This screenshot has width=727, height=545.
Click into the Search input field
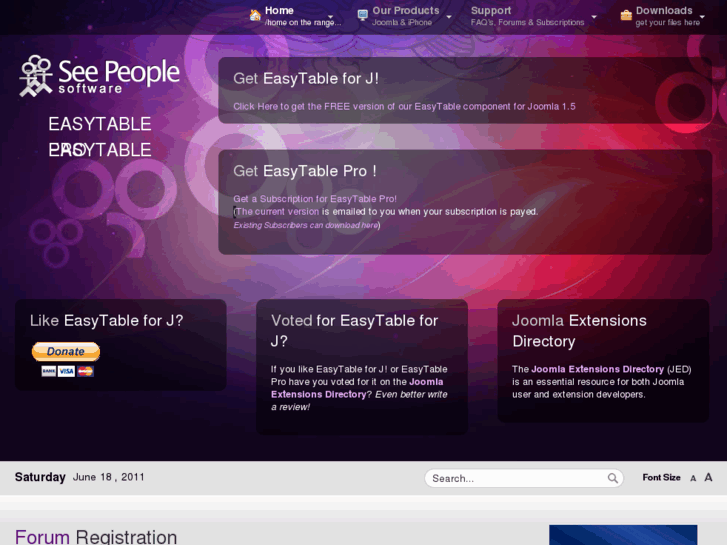[517, 478]
